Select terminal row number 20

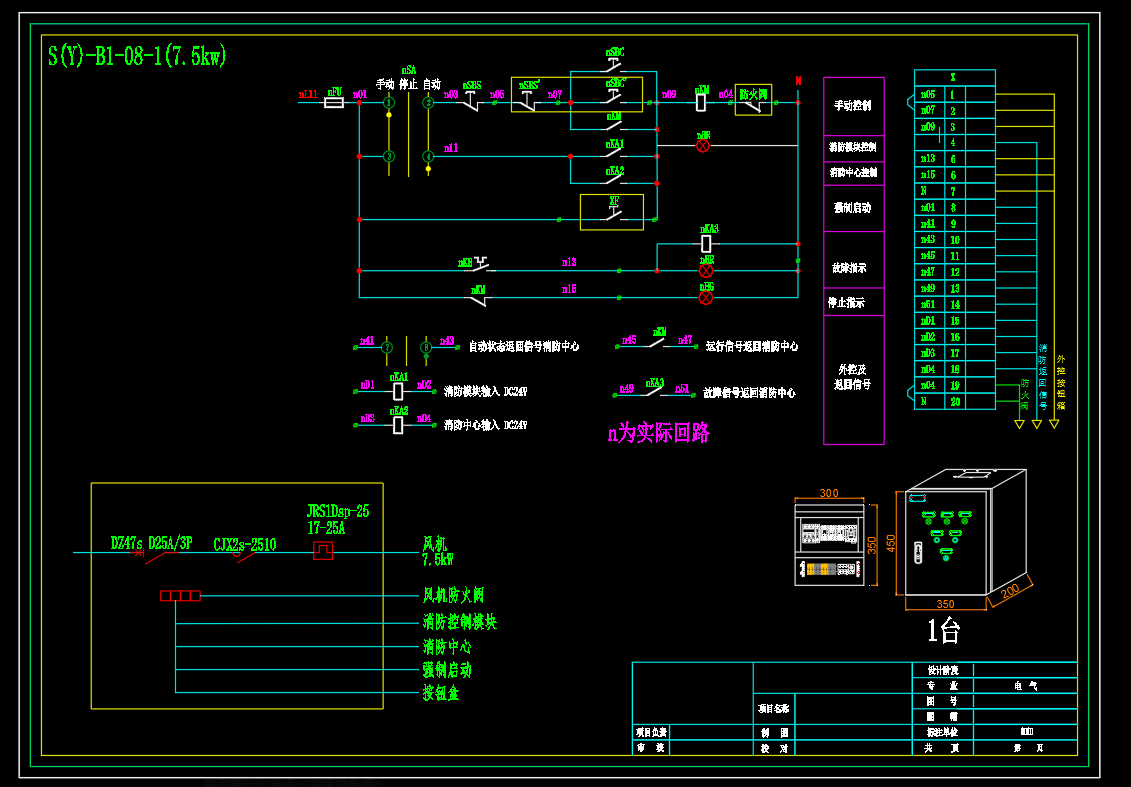954,401
